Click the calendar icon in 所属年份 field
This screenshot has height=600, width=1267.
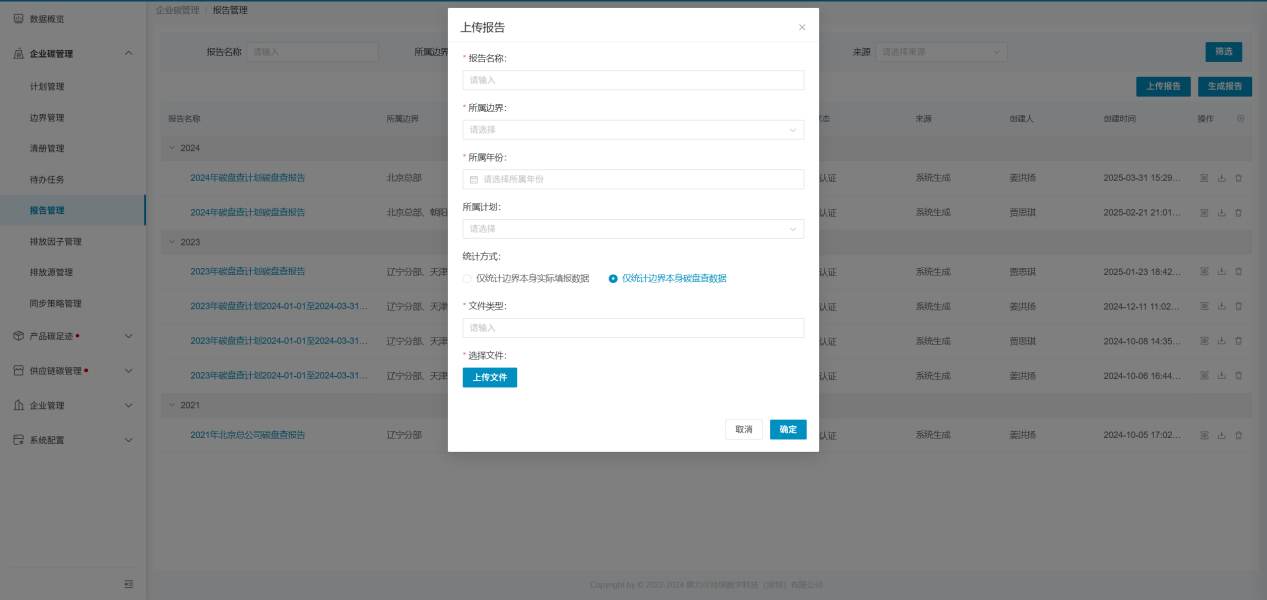pyautogui.click(x=474, y=179)
